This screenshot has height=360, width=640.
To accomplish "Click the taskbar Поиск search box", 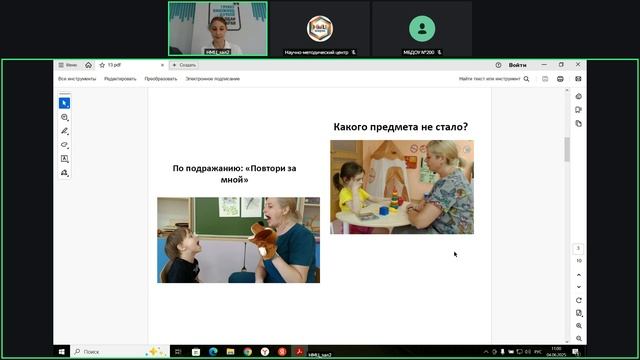I will coord(120,351).
